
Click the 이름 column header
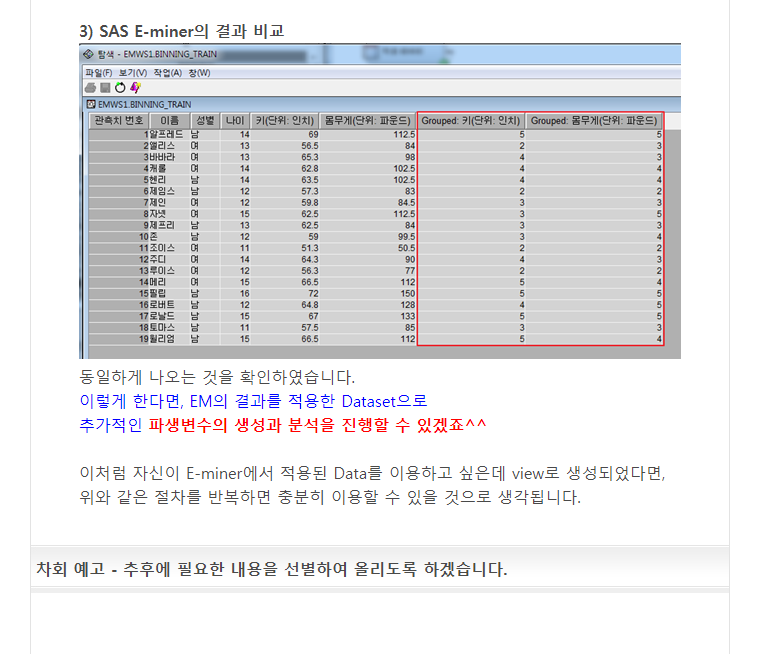point(169,121)
